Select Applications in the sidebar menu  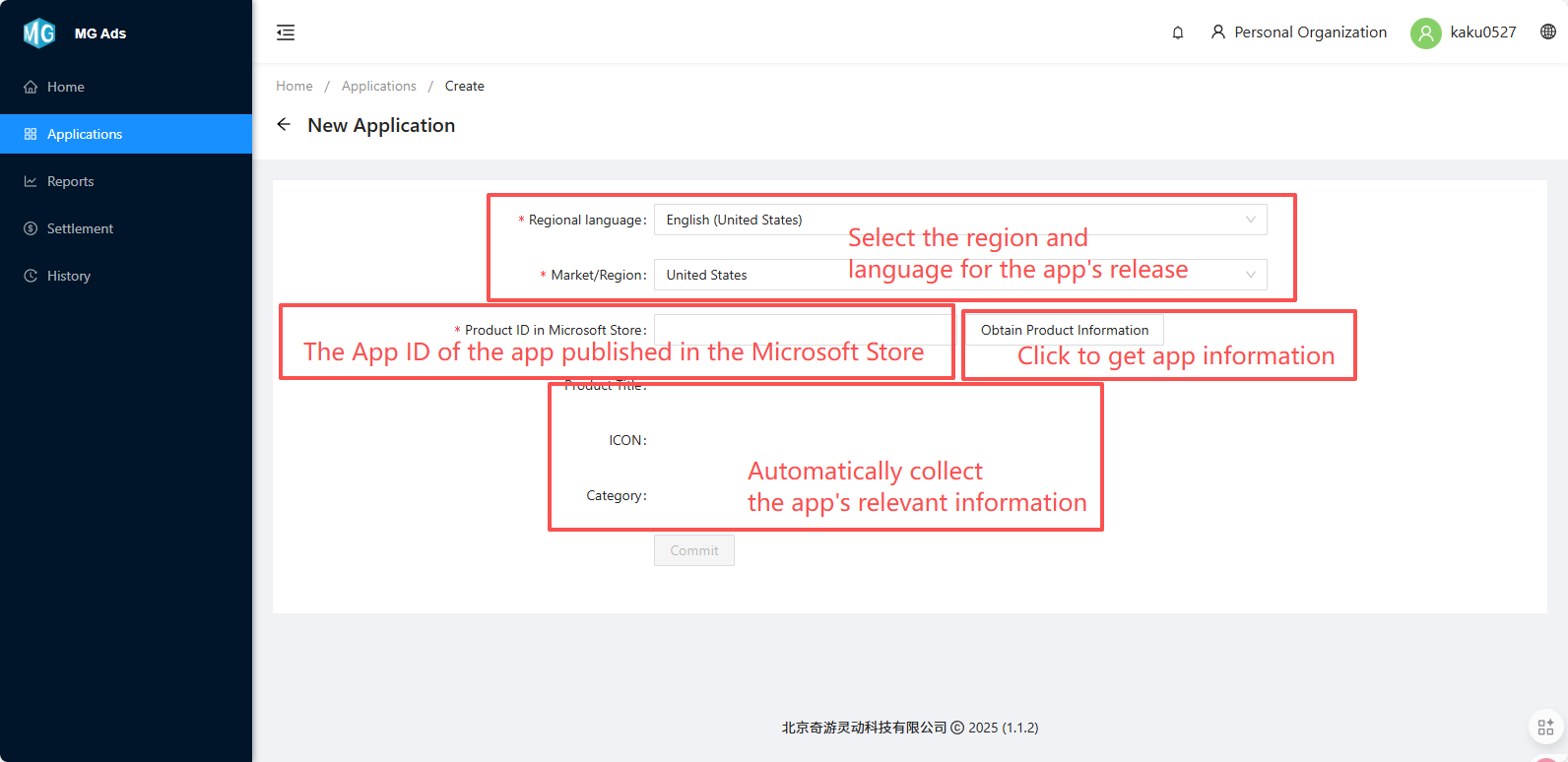(x=85, y=134)
